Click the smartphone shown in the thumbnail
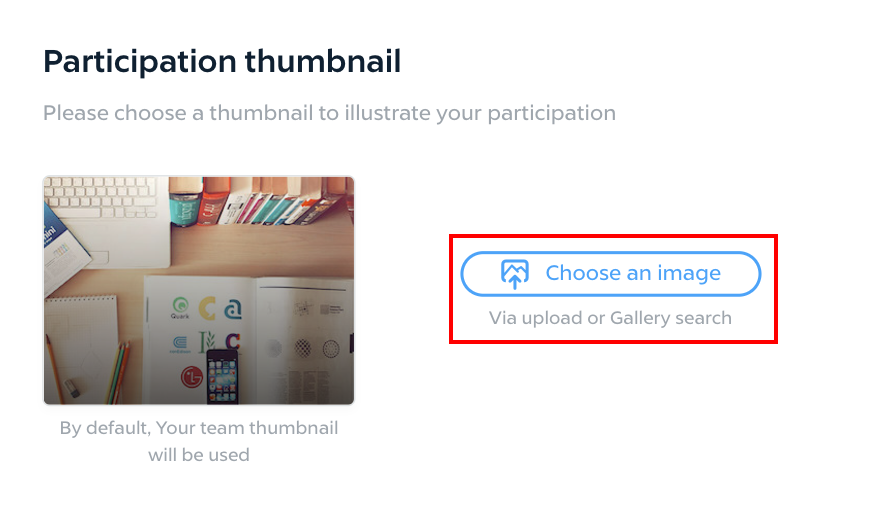878x510 pixels. tap(222, 376)
